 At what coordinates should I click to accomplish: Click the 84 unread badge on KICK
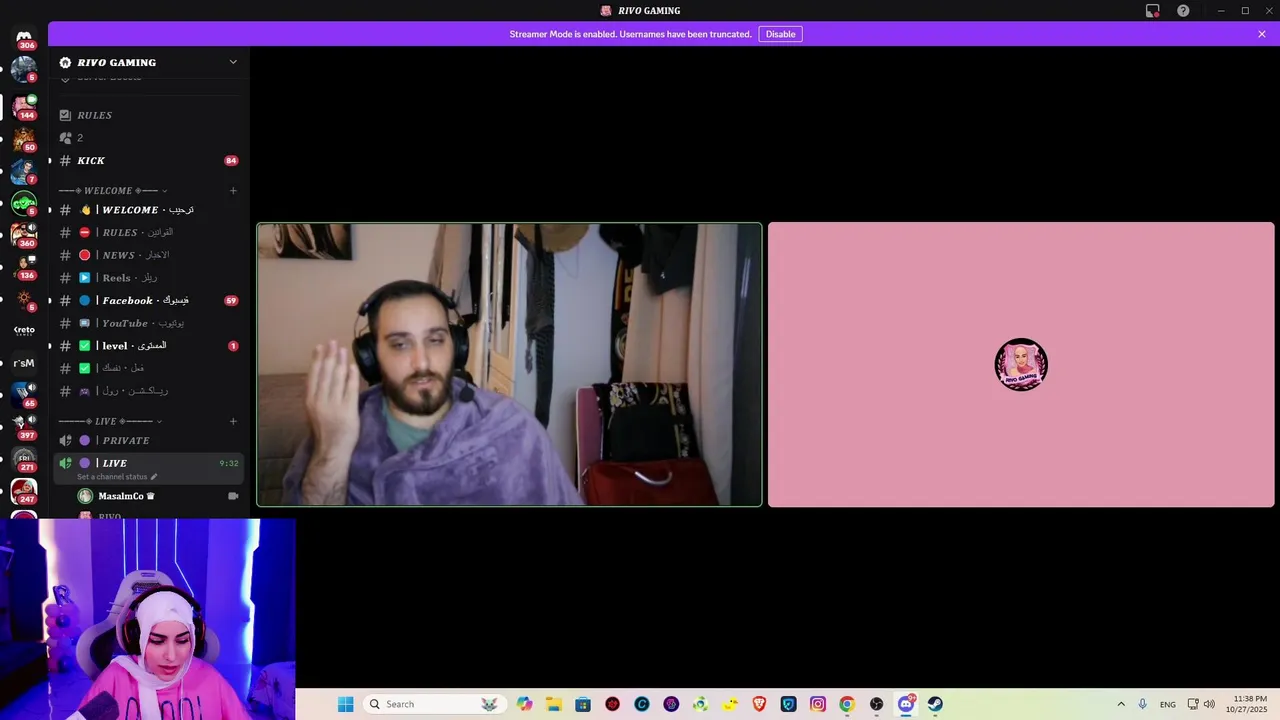(x=231, y=161)
